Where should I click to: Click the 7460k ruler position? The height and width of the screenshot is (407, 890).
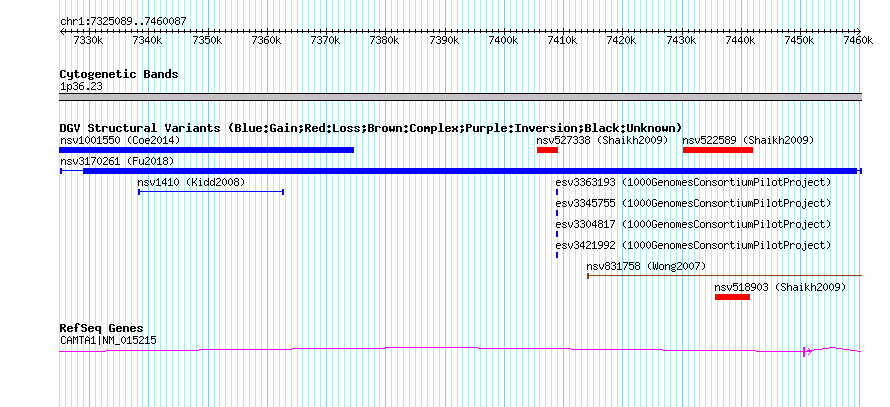pyautogui.click(x=859, y=41)
